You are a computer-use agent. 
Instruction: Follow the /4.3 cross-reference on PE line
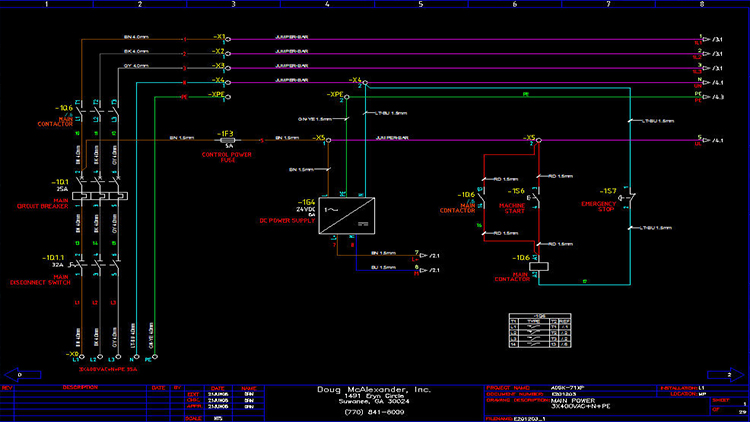714,97
